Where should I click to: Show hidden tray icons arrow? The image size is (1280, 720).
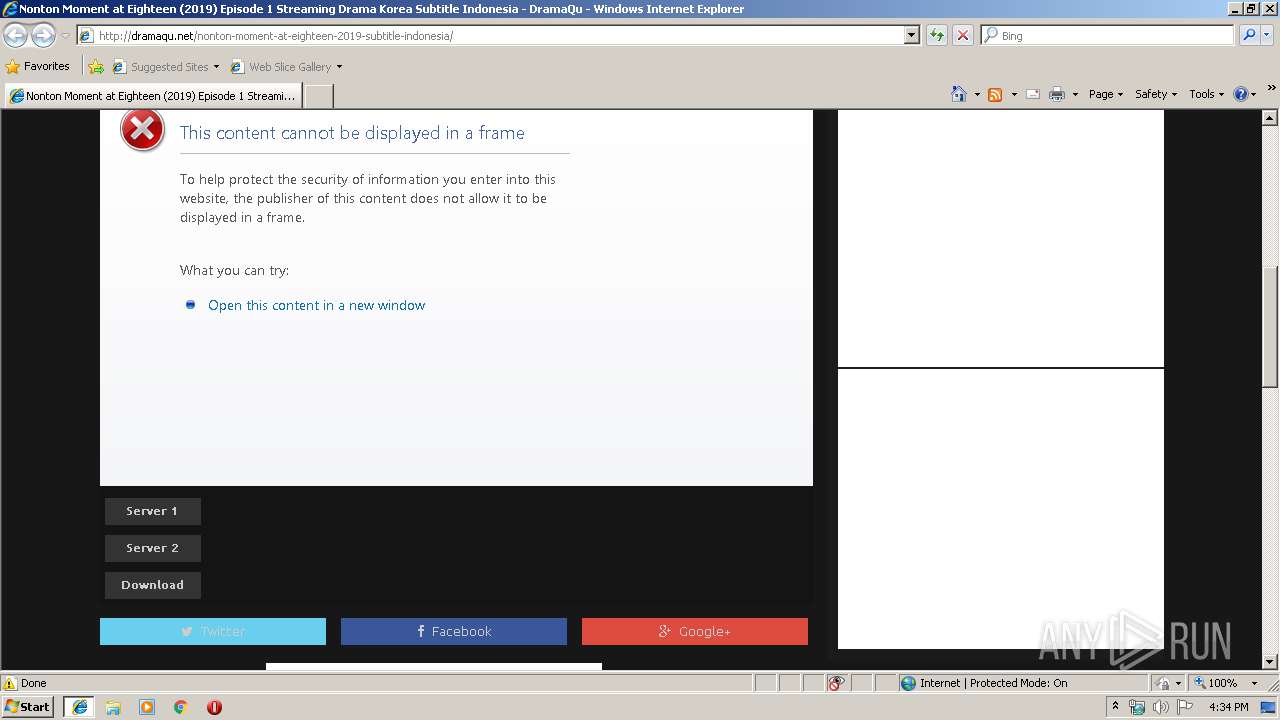click(1115, 707)
